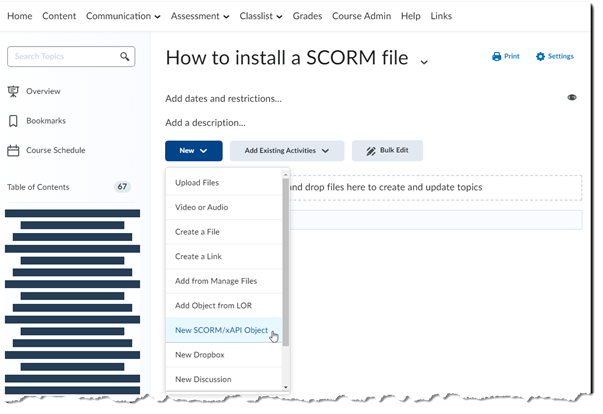Click the dropdown menu scrollbar down arrow
The width and height of the screenshot is (603, 414).
coord(285,386)
